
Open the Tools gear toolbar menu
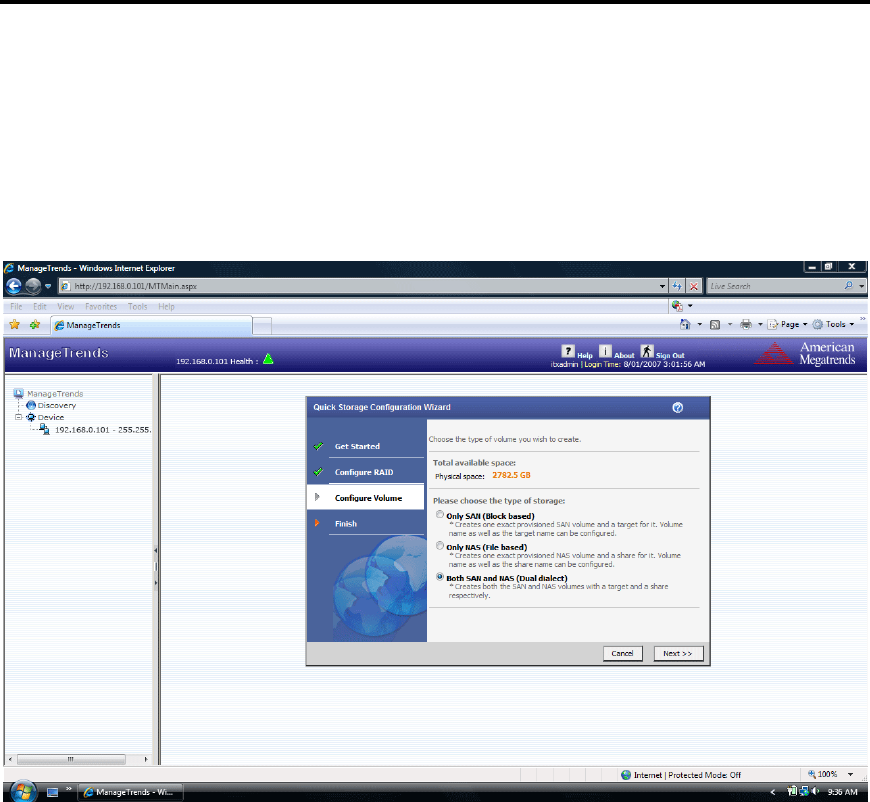(833, 325)
